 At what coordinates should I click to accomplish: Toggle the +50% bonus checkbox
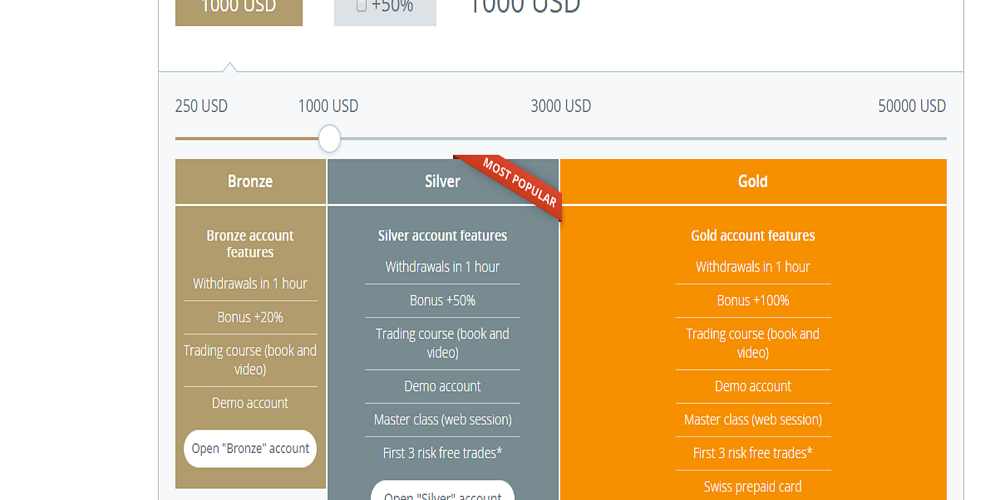(362, 6)
